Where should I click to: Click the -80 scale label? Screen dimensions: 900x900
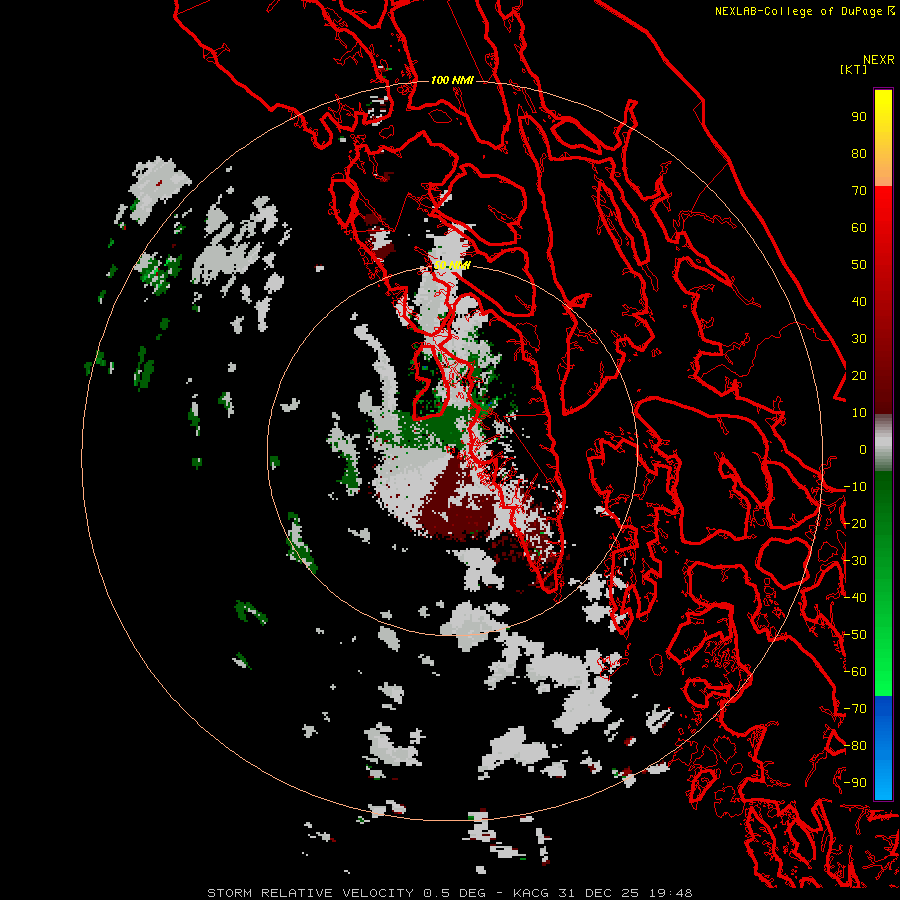coord(855,746)
